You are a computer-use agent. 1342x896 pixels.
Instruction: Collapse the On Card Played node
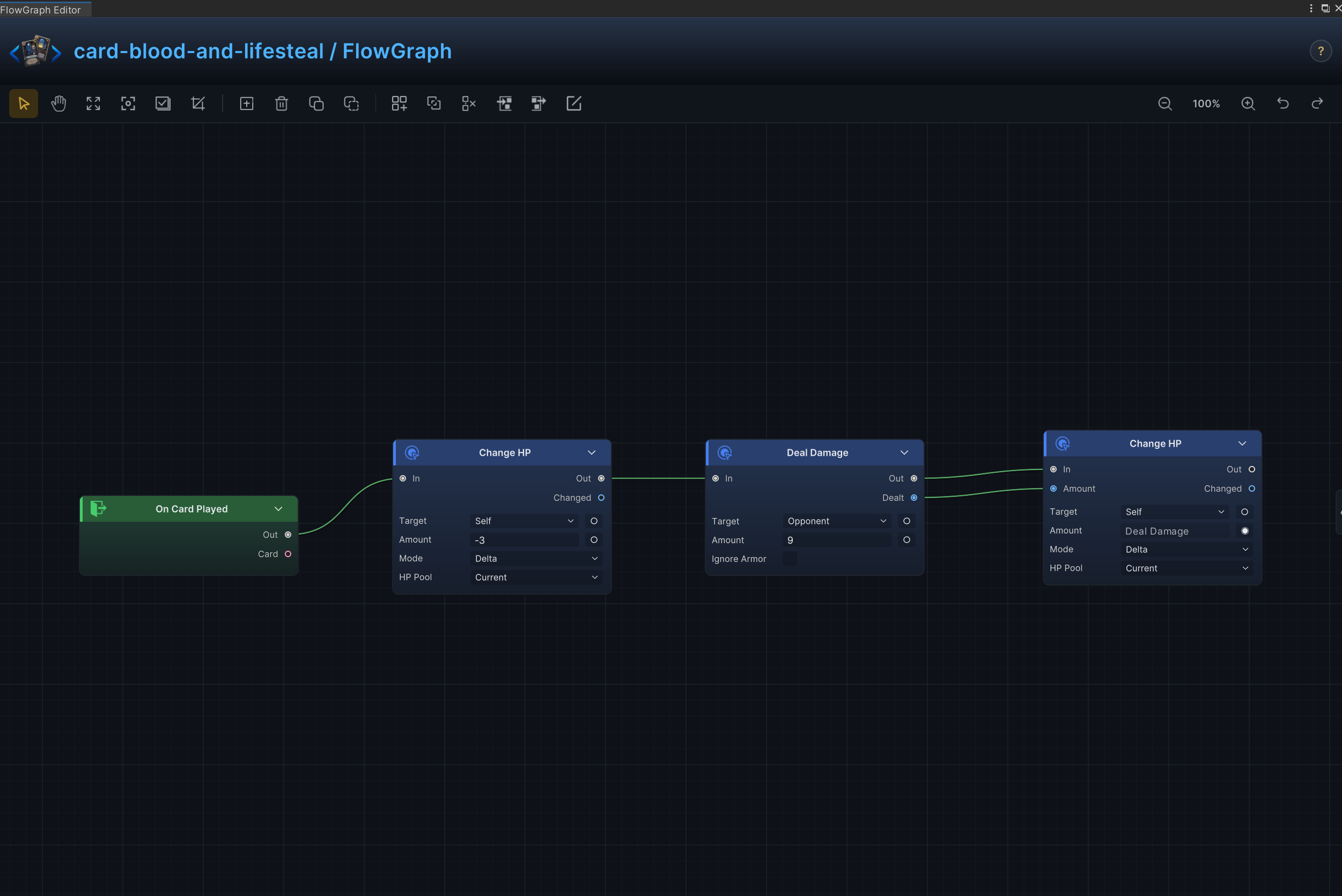click(x=278, y=509)
